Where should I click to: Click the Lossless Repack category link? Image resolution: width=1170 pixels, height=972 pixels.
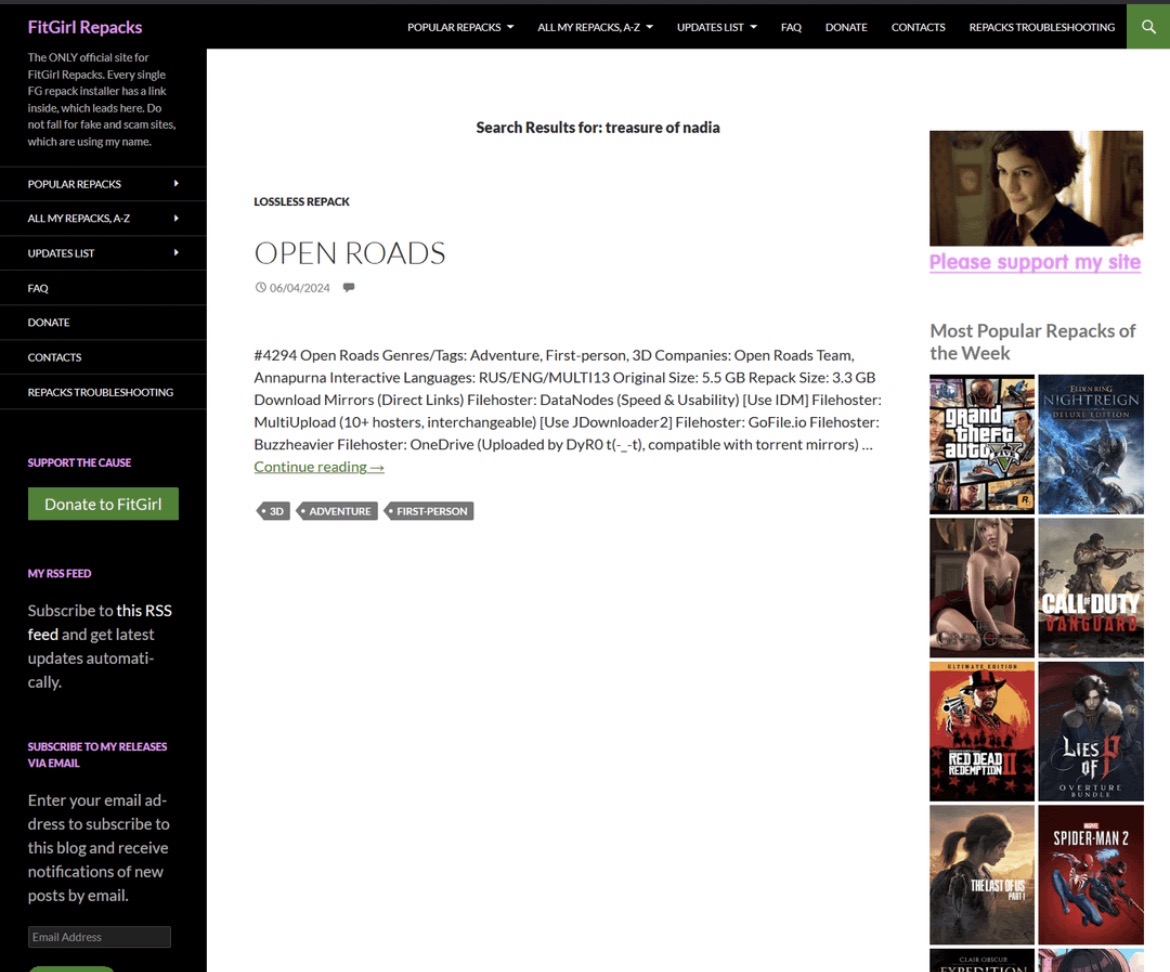click(301, 201)
